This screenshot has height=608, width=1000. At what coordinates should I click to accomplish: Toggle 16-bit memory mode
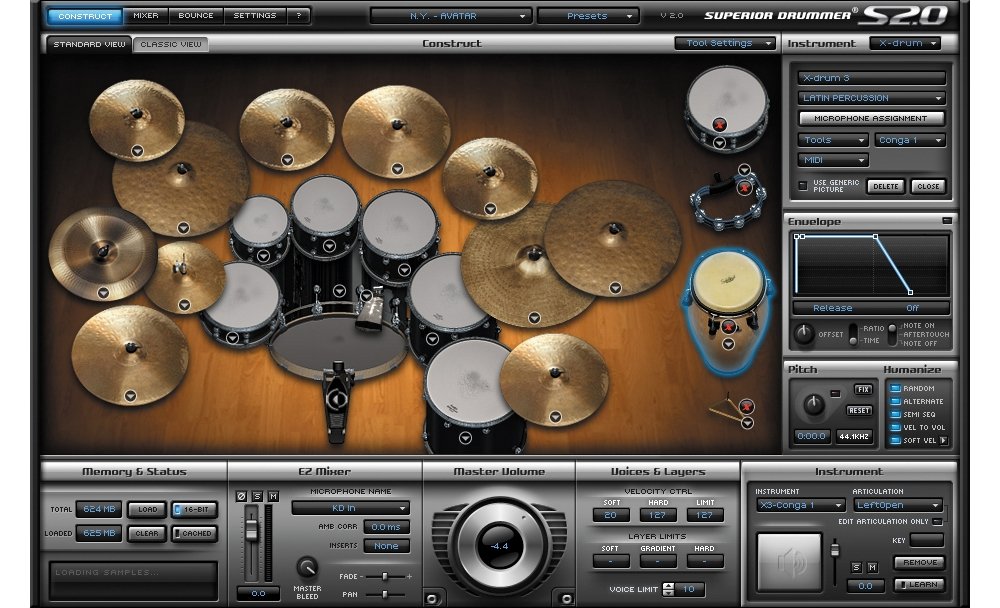tap(193, 509)
